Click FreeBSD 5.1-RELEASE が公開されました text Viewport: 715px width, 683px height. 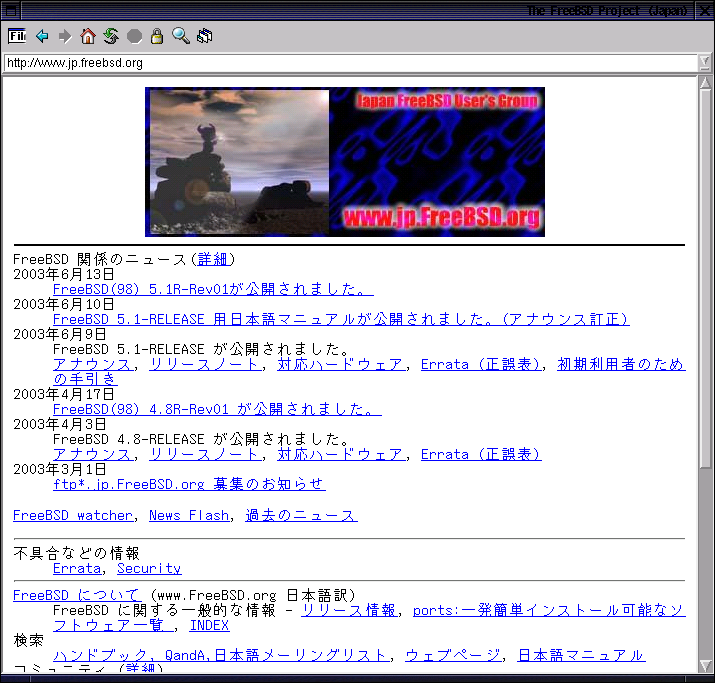201,350
